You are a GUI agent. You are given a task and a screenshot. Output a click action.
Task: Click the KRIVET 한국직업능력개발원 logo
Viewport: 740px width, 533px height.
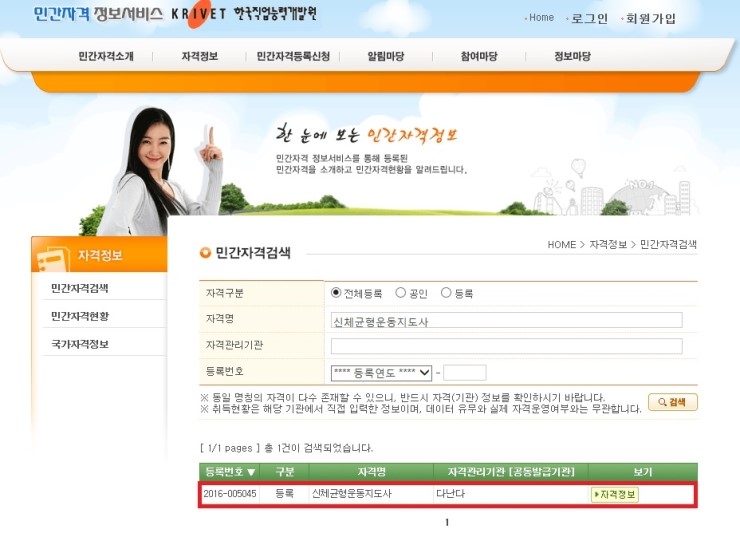pos(243,17)
